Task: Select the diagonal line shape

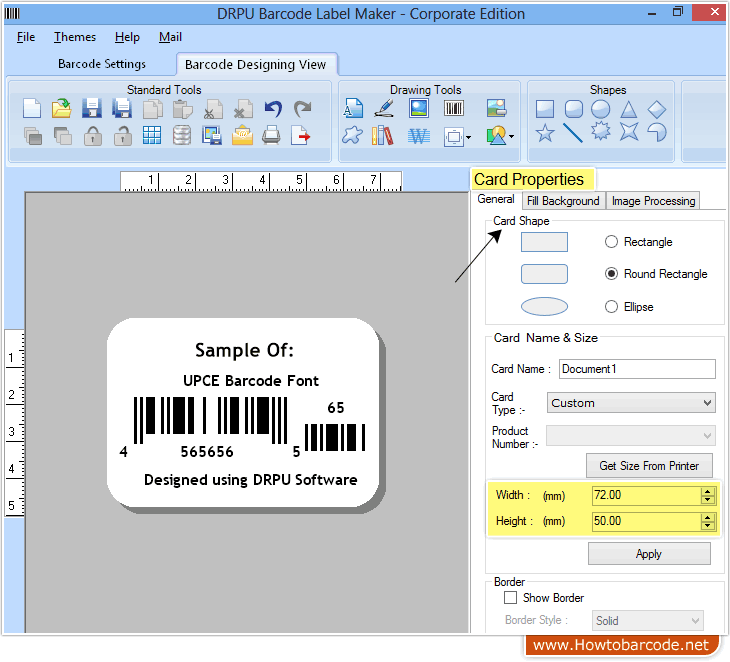Action: click(573, 133)
